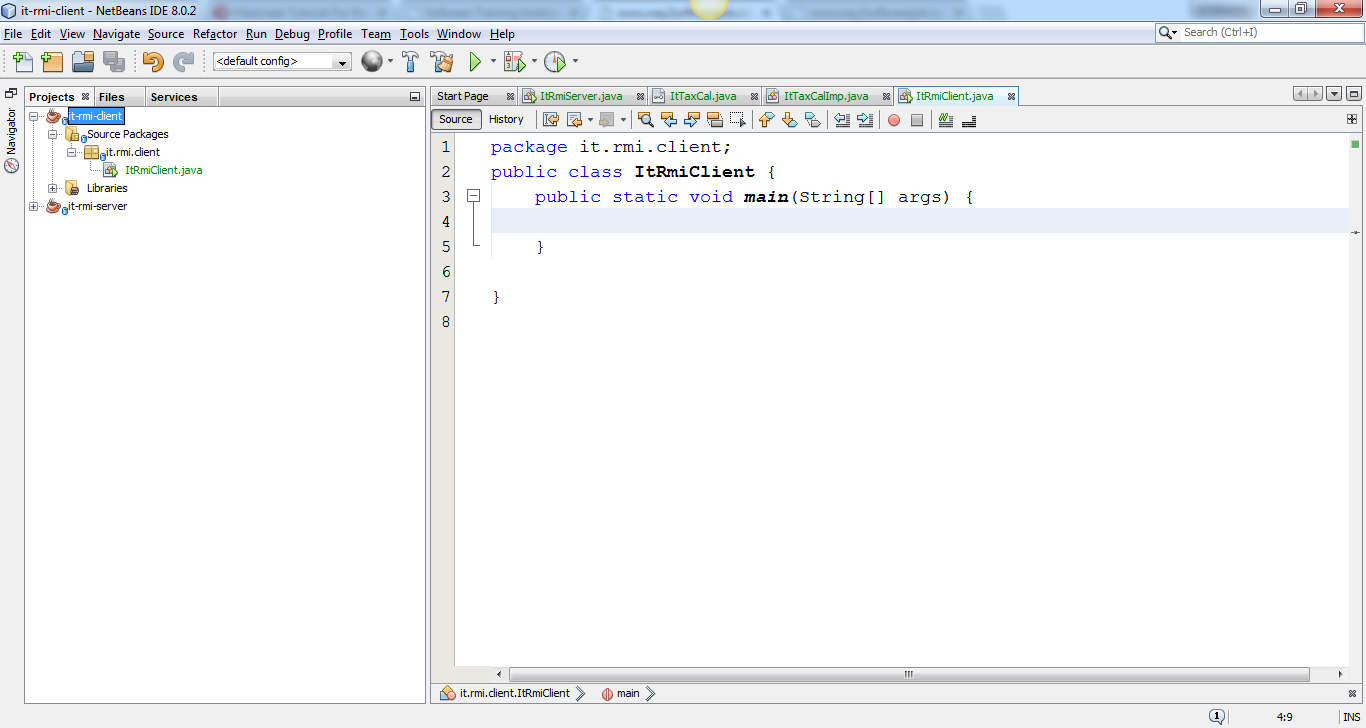This screenshot has width=1366, height=728.
Task: Click the Debug Project icon
Action: [514, 62]
